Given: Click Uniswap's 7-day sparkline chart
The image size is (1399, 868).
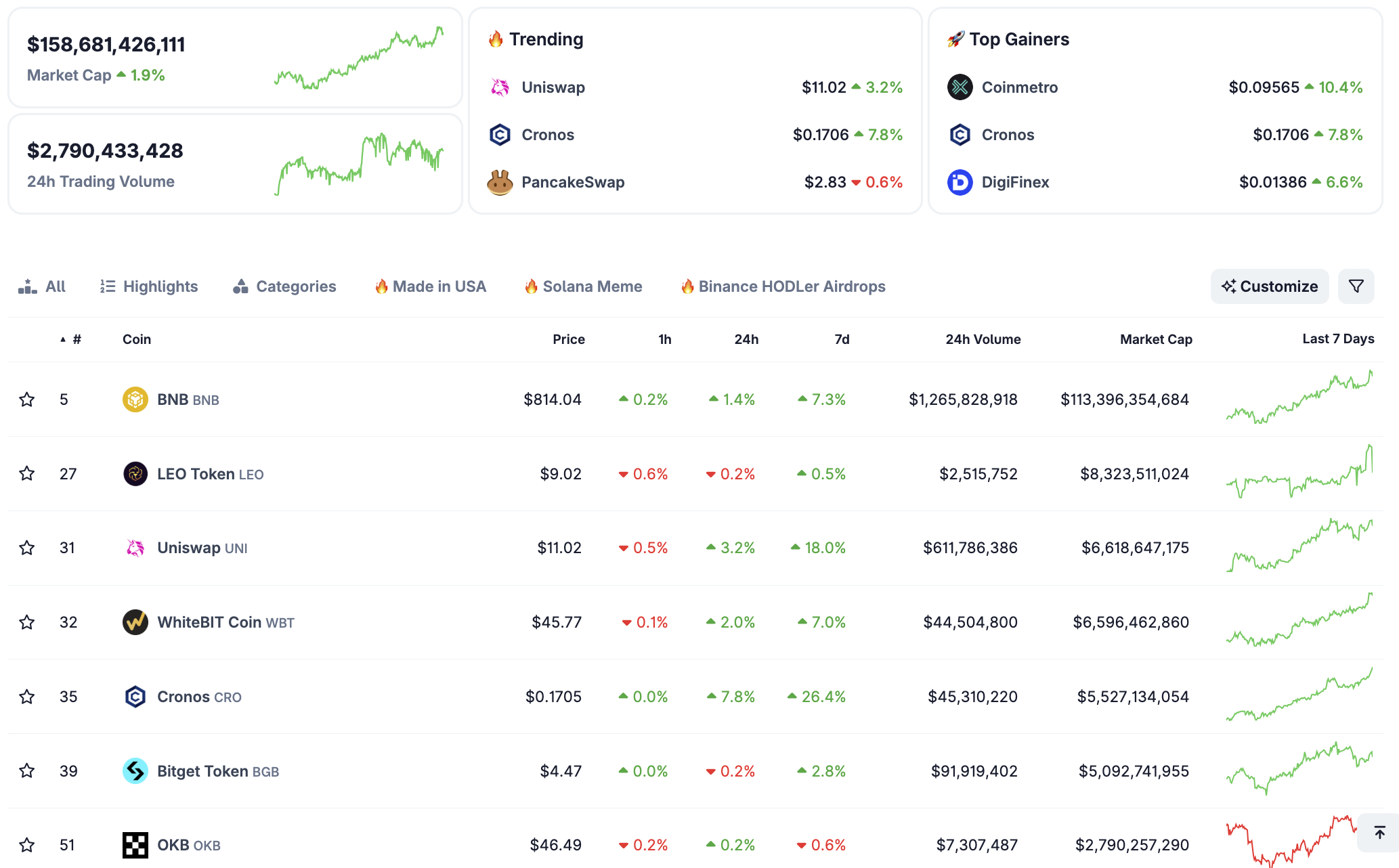Looking at the screenshot, I should [x=1299, y=546].
